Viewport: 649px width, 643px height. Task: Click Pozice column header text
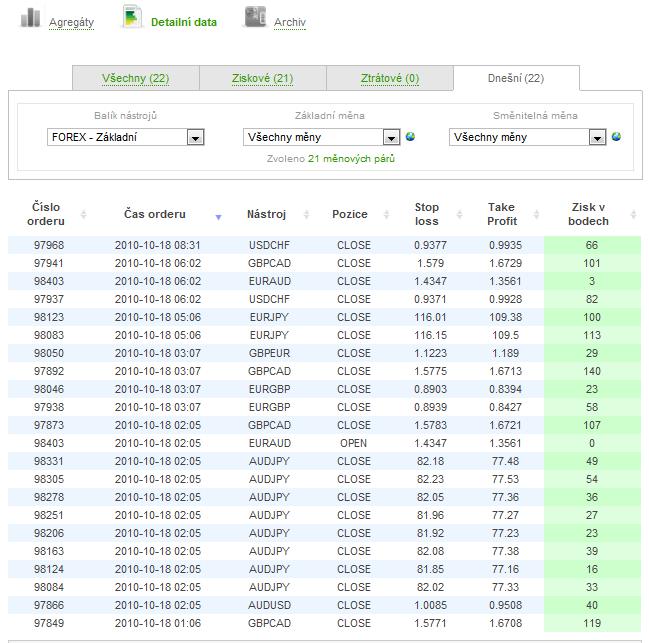pyautogui.click(x=350, y=214)
